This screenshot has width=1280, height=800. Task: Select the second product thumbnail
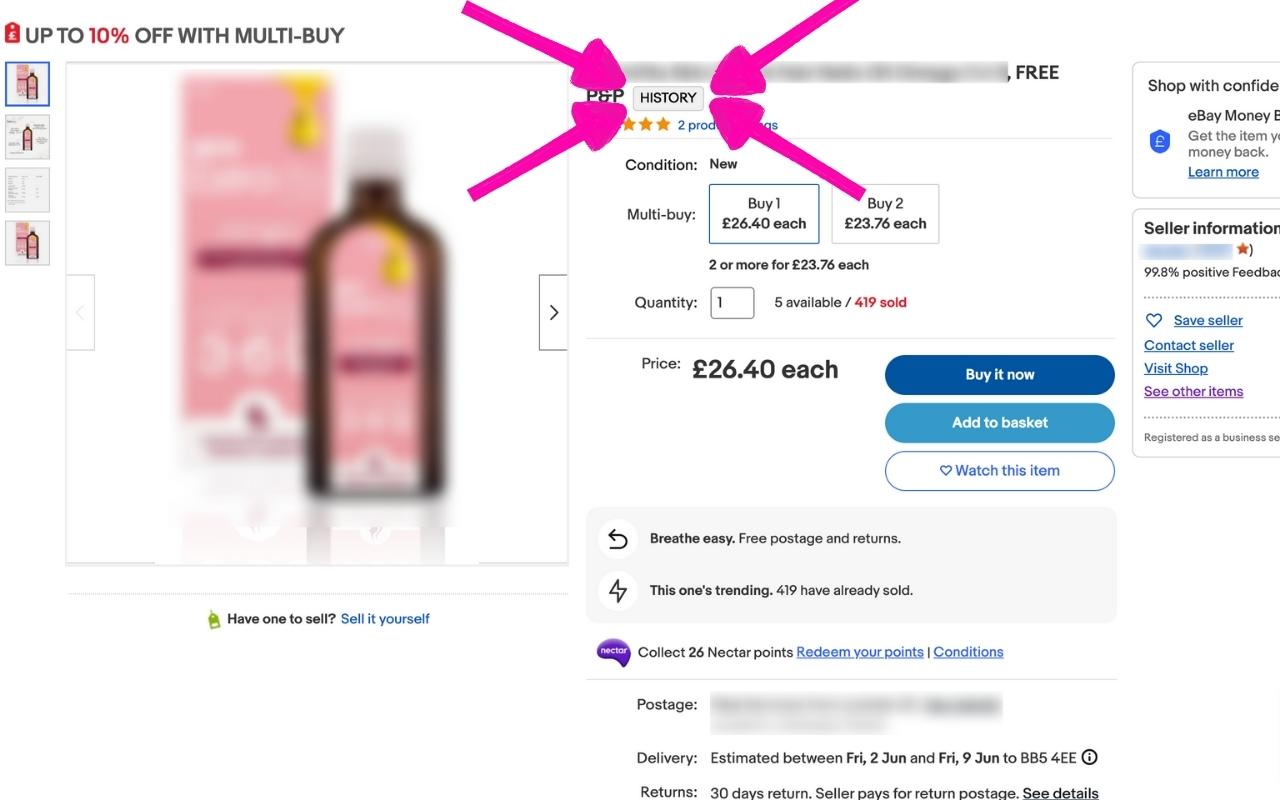[27, 137]
